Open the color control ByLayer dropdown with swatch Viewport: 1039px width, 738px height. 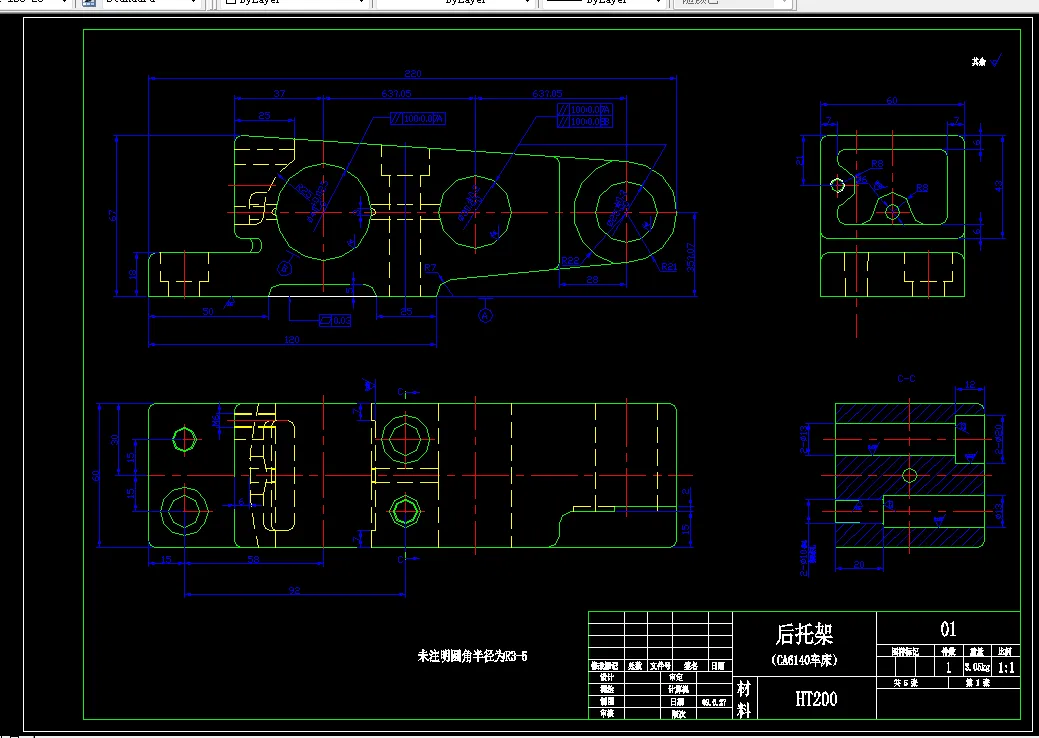coord(295,2)
